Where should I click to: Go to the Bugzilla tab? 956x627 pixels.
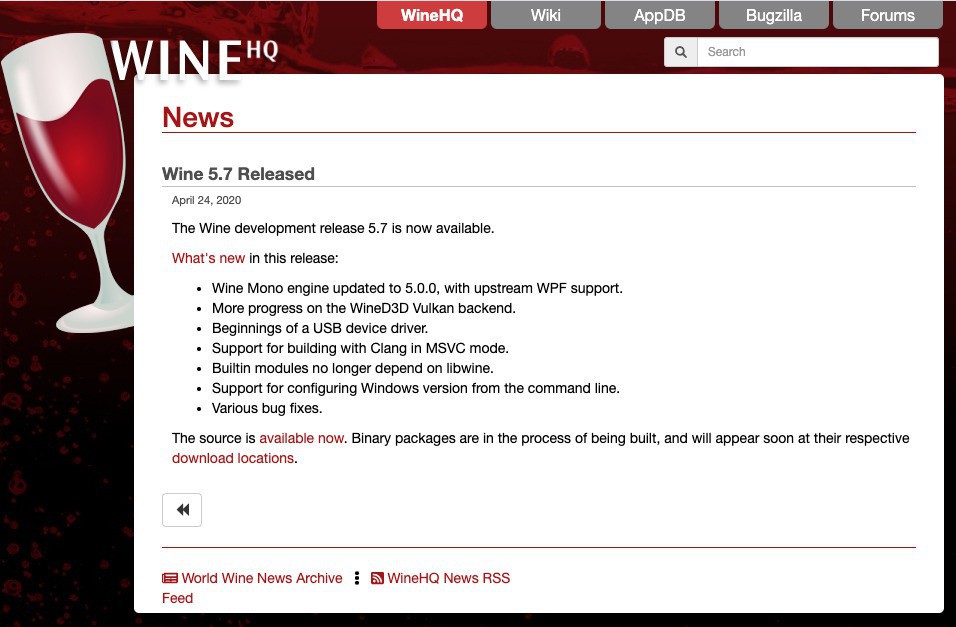coord(774,15)
